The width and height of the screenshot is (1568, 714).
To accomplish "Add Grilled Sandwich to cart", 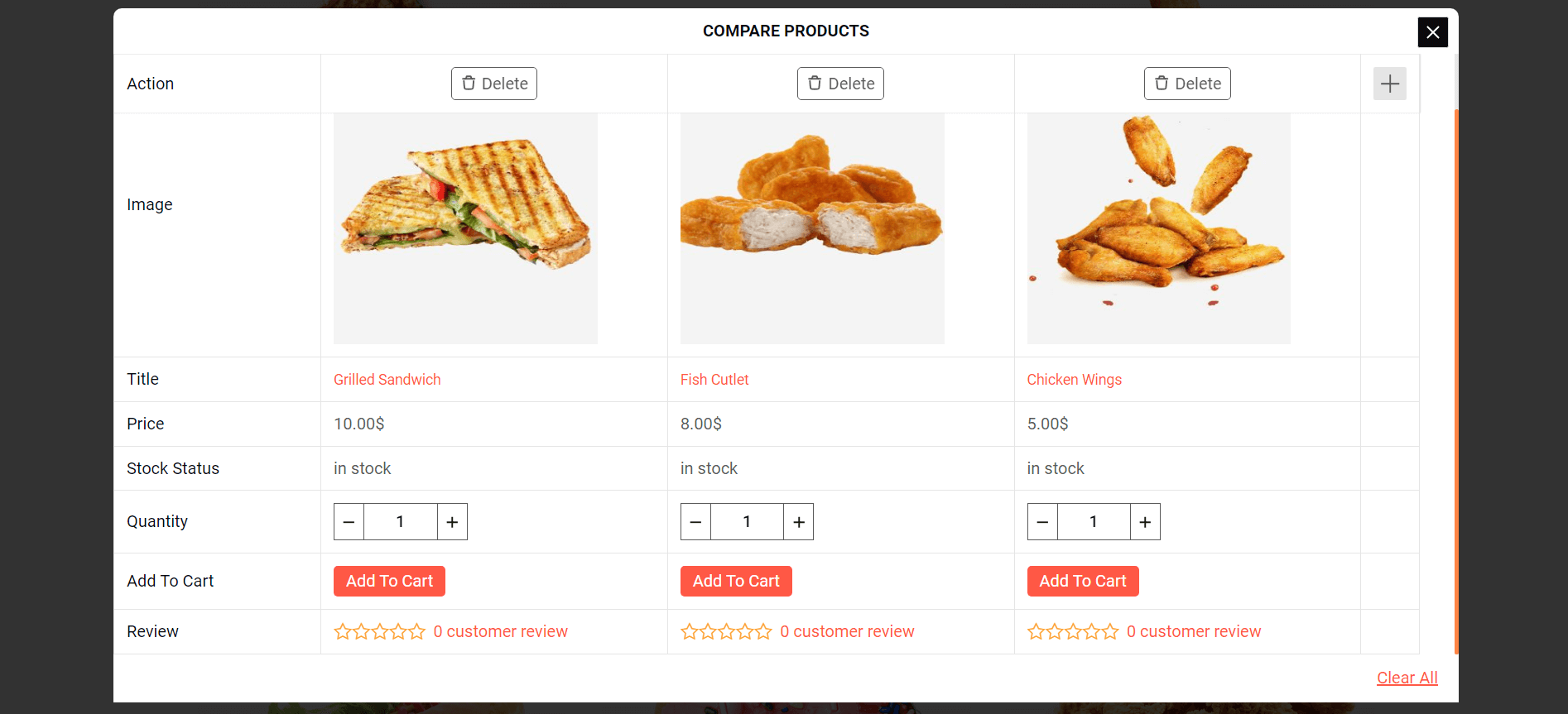I will (389, 581).
